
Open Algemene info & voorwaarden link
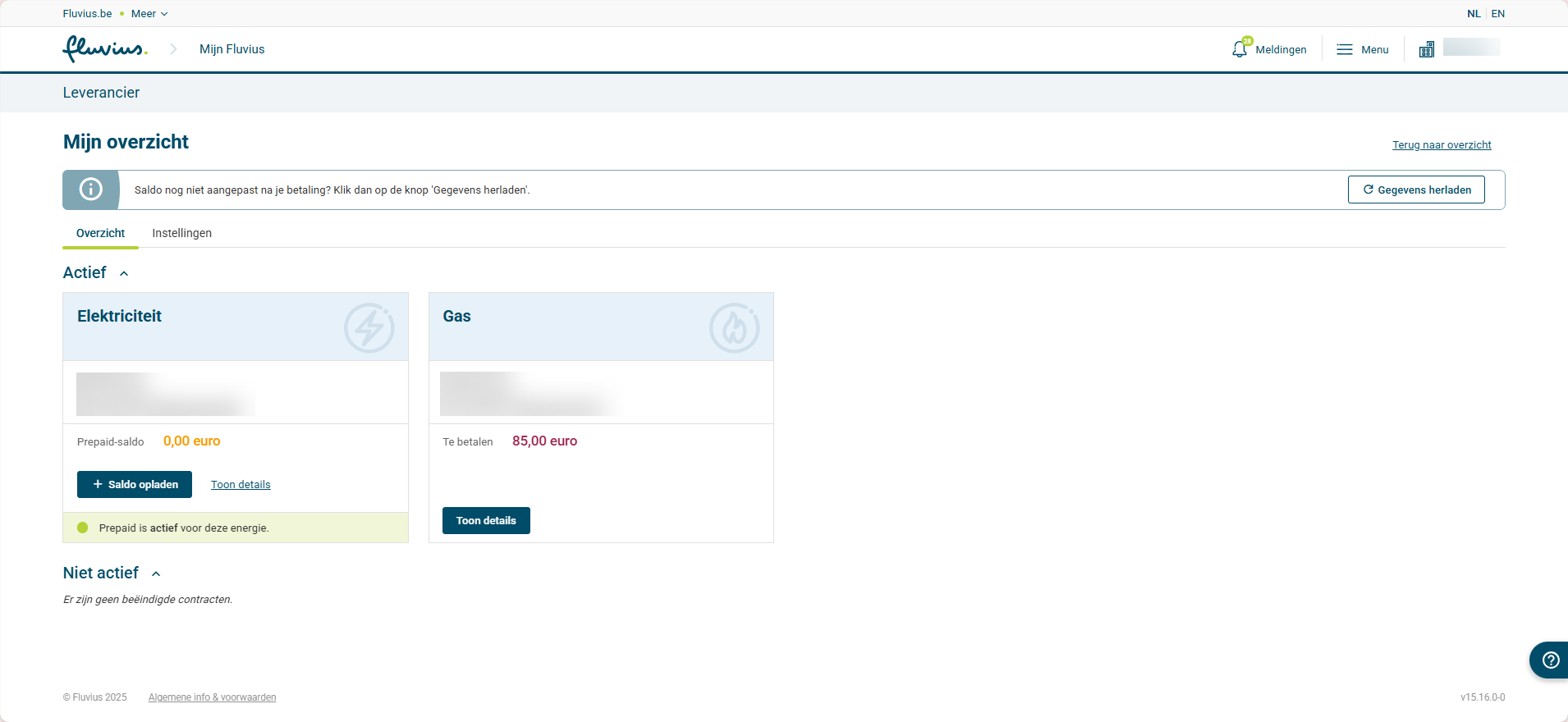coord(212,697)
